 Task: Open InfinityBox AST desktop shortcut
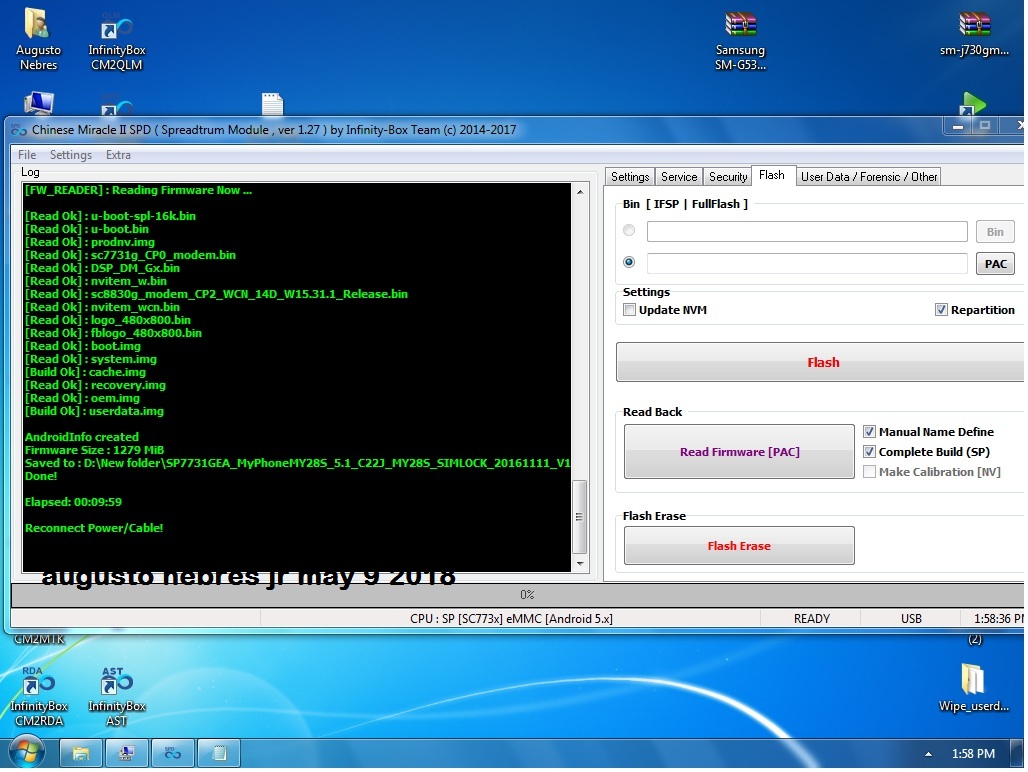tap(117, 696)
